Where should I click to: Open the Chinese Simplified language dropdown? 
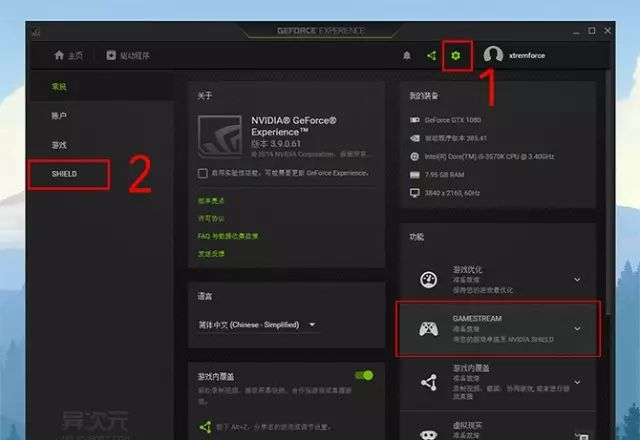tap(257, 325)
